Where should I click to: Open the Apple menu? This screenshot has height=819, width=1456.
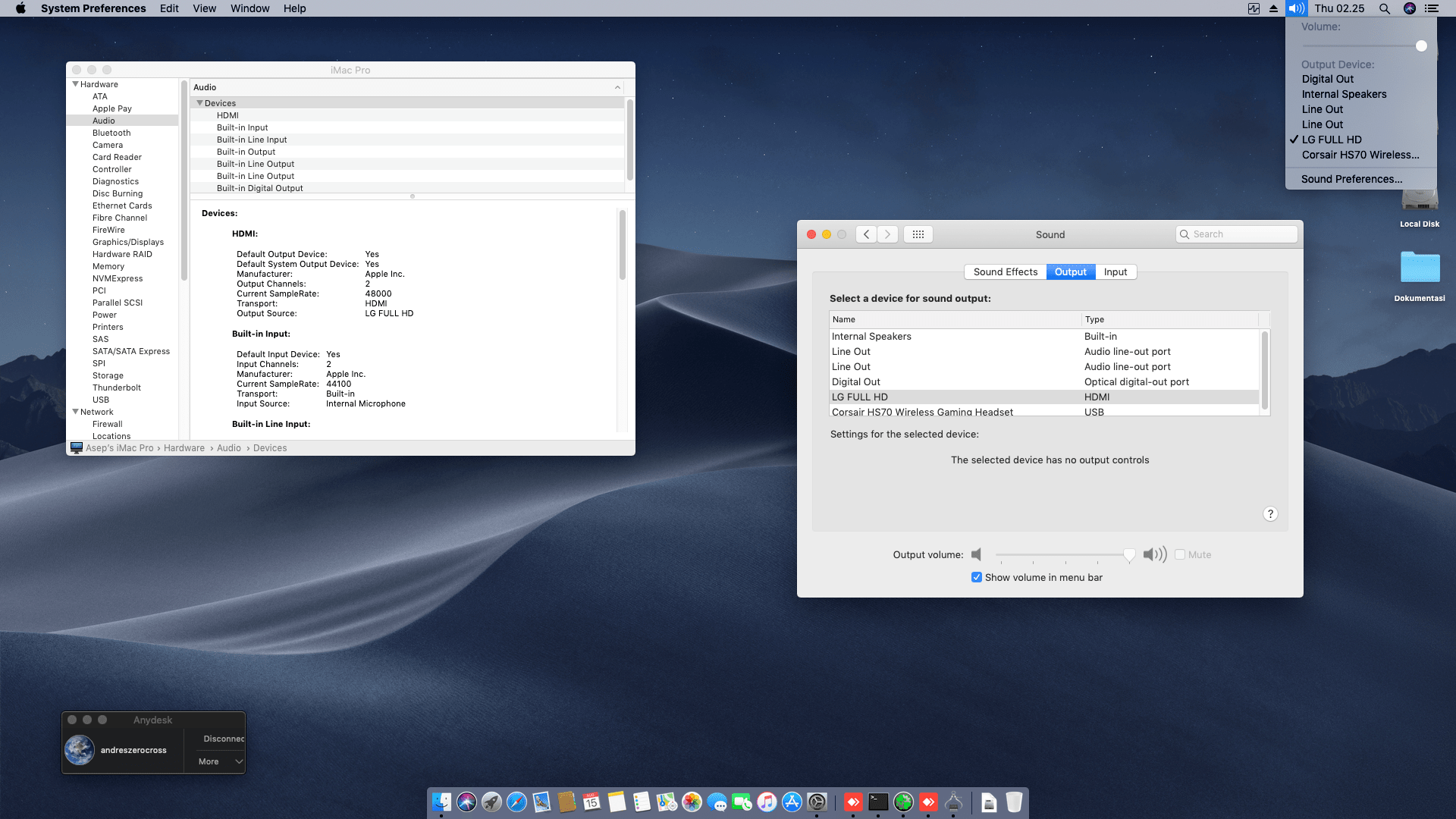click(x=20, y=8)
